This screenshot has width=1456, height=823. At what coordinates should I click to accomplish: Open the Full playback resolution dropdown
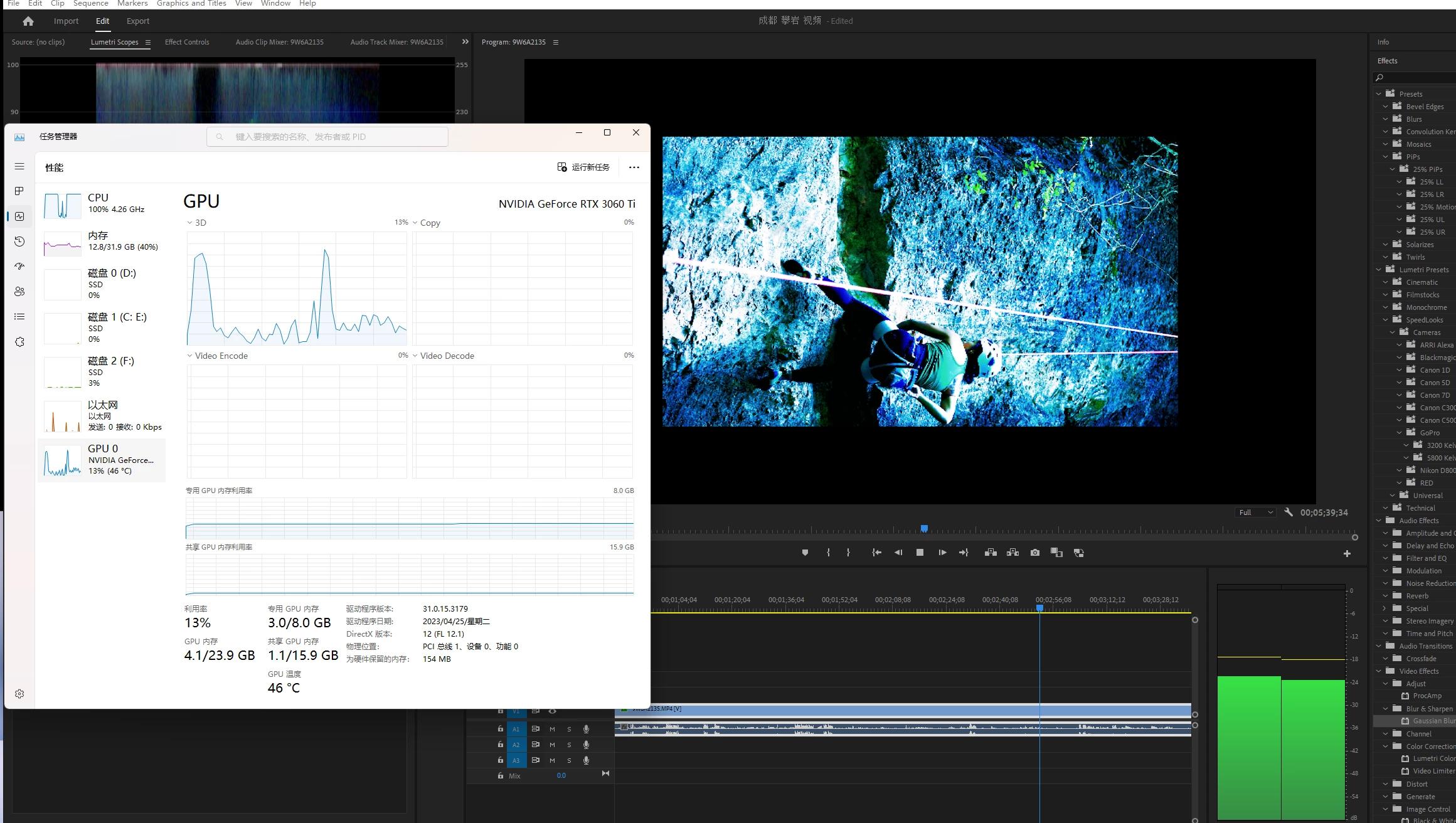tap(1256, 512)
